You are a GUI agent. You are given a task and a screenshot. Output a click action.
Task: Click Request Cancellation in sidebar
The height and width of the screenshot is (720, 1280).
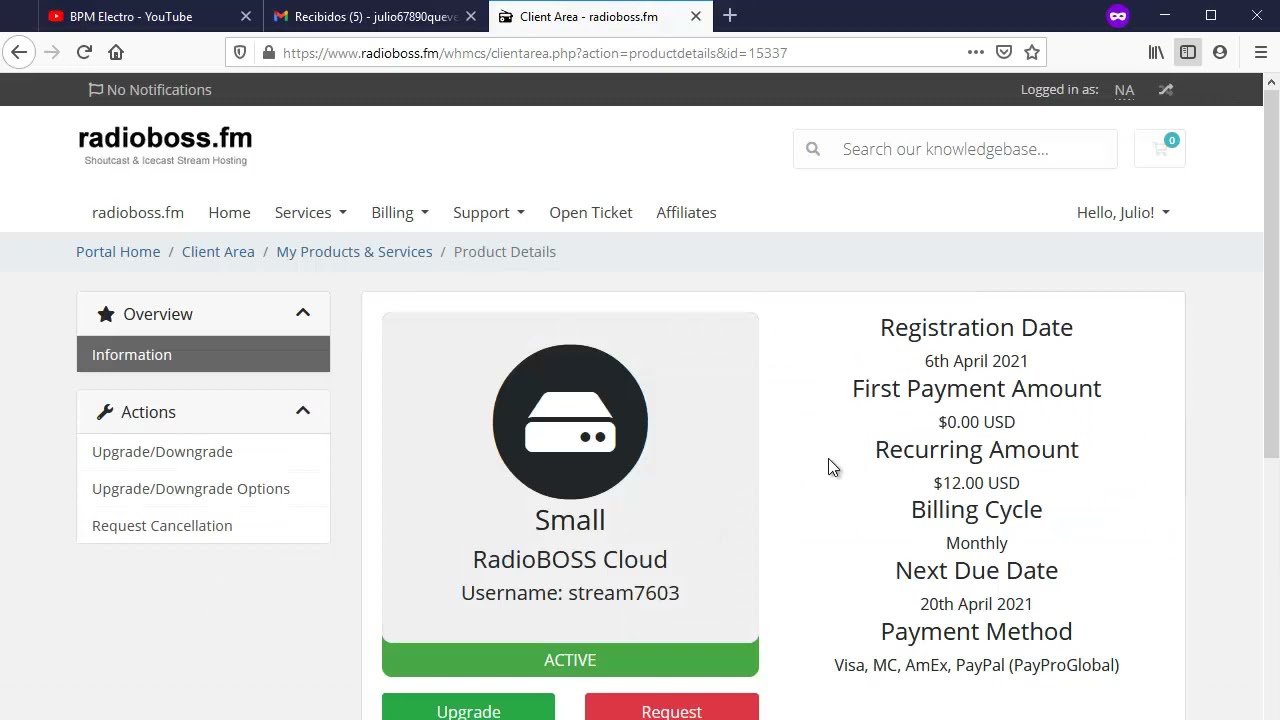click(203, 526)
